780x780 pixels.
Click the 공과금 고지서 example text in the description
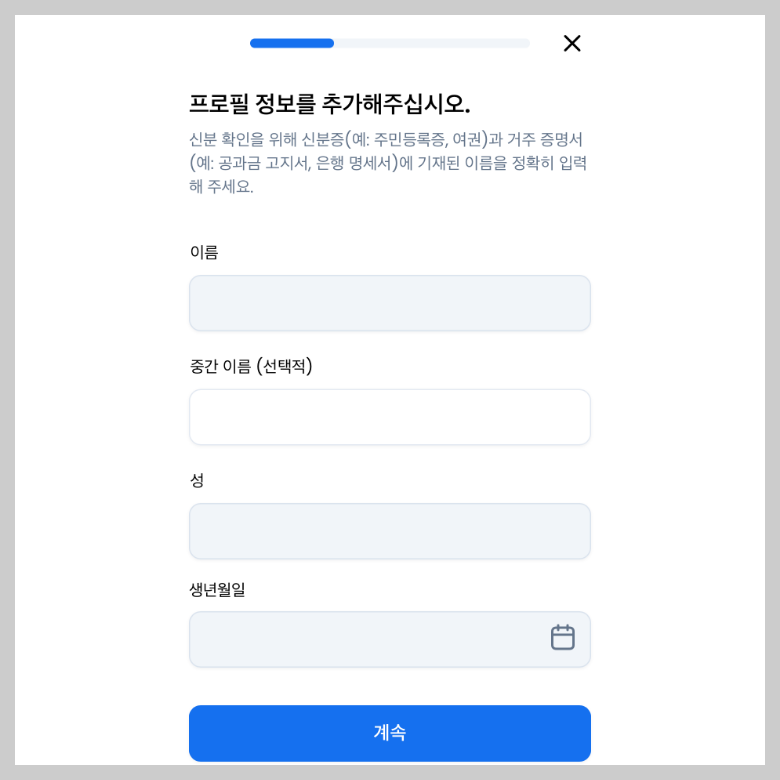pyautogui.click(x=263, y=163)
